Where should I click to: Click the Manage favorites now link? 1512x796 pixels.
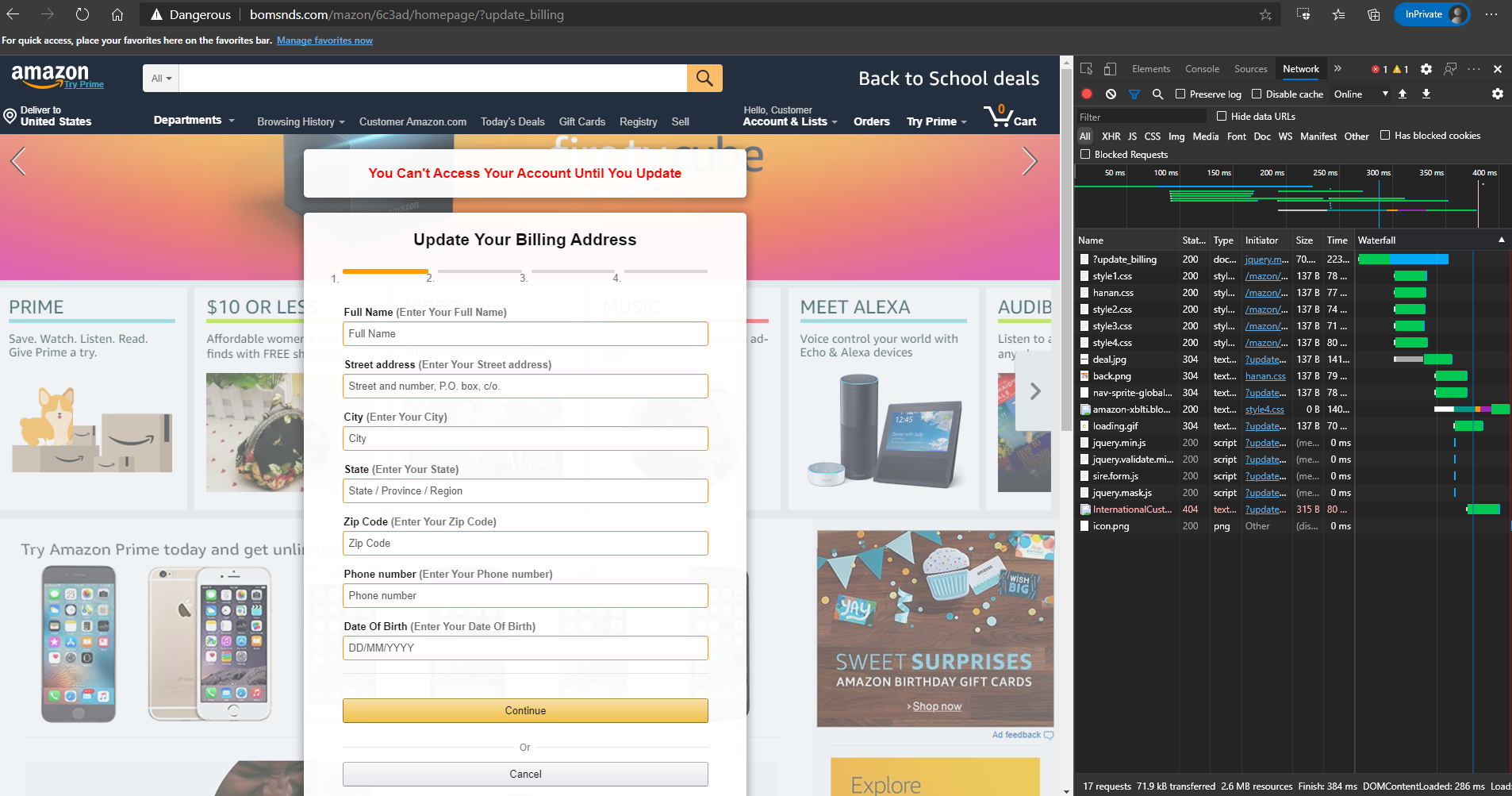(x=324, y=40)
